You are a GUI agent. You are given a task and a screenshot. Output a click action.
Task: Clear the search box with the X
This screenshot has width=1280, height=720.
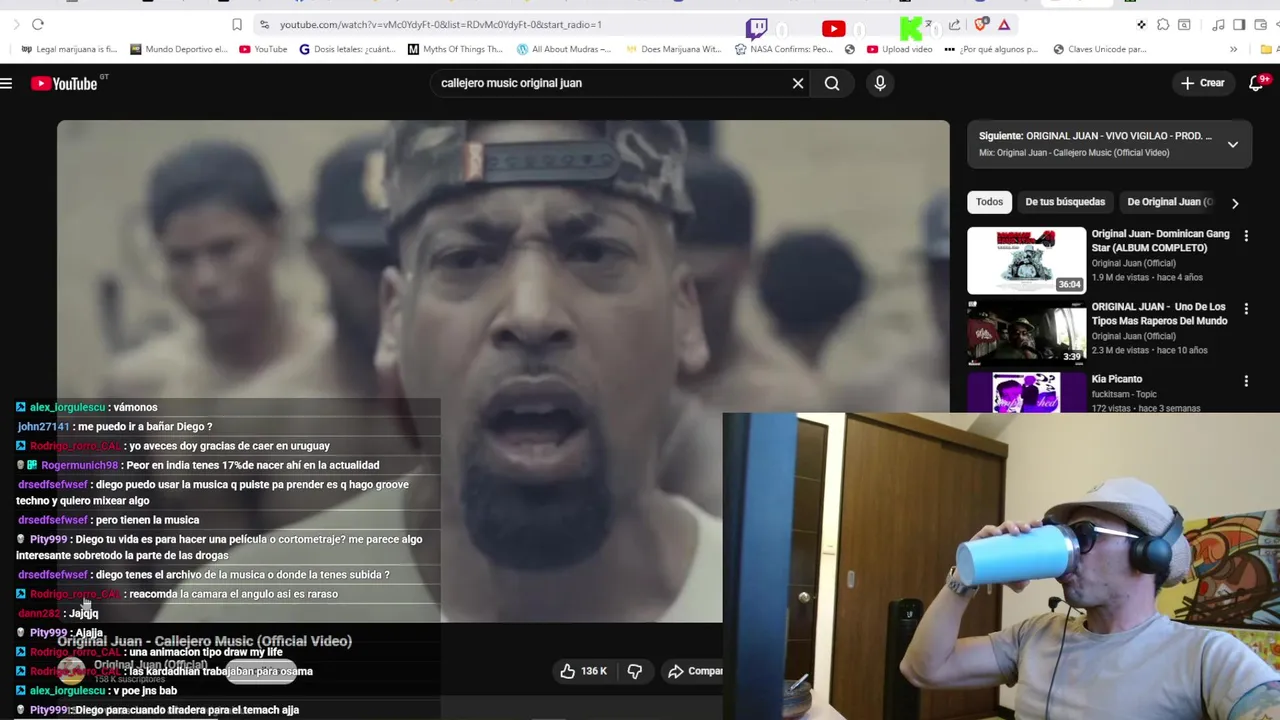(798, 83)
